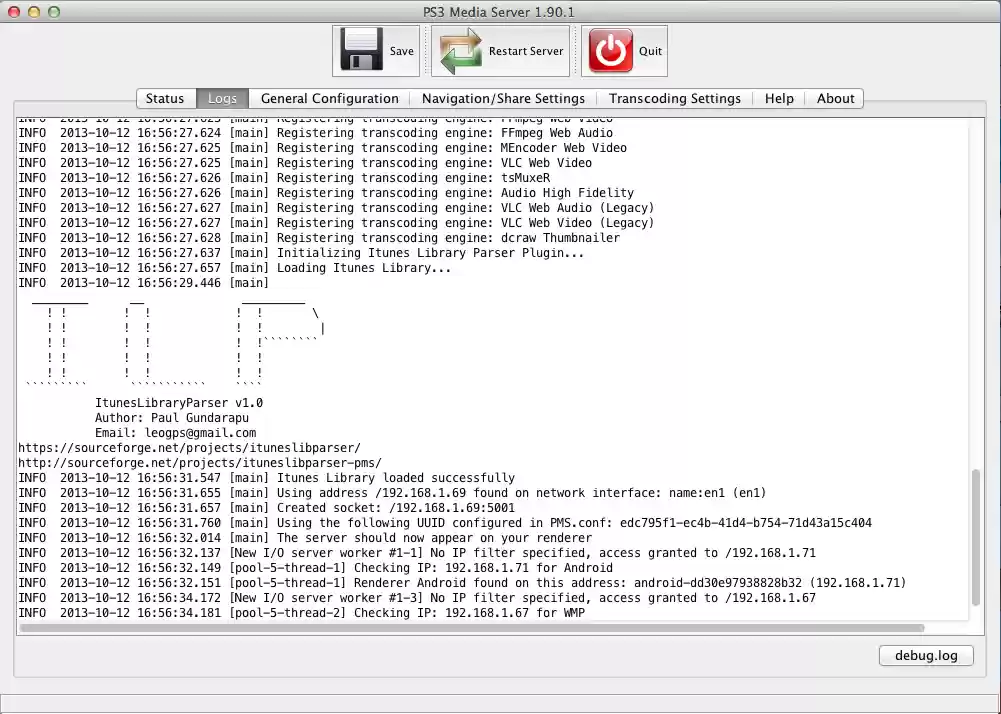The width and height of the screenshot is (1001, 714).
Task: Select the Status tab
Action: 165,98
